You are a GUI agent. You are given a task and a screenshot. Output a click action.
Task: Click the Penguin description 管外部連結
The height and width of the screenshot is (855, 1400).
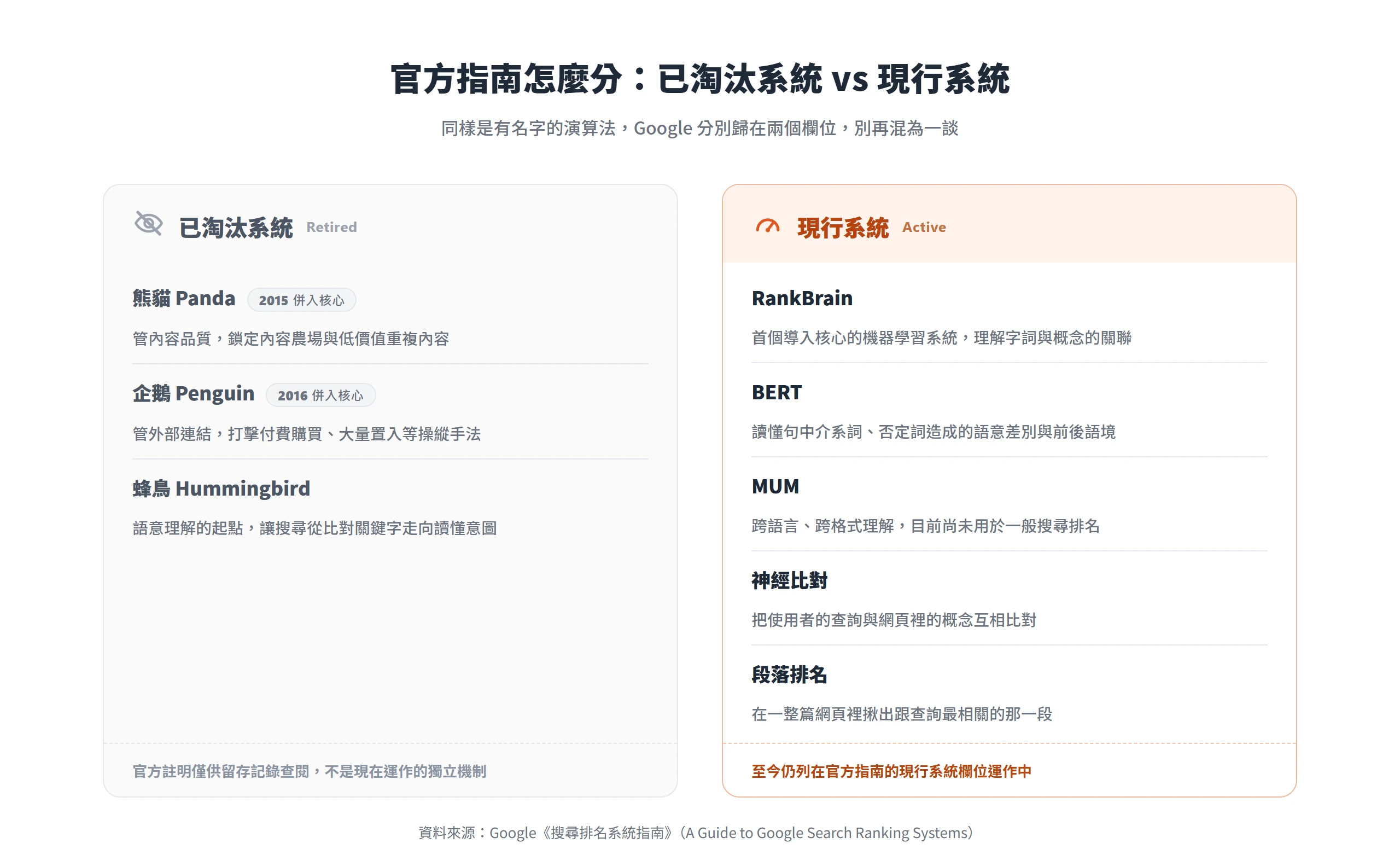coord(307,434)
